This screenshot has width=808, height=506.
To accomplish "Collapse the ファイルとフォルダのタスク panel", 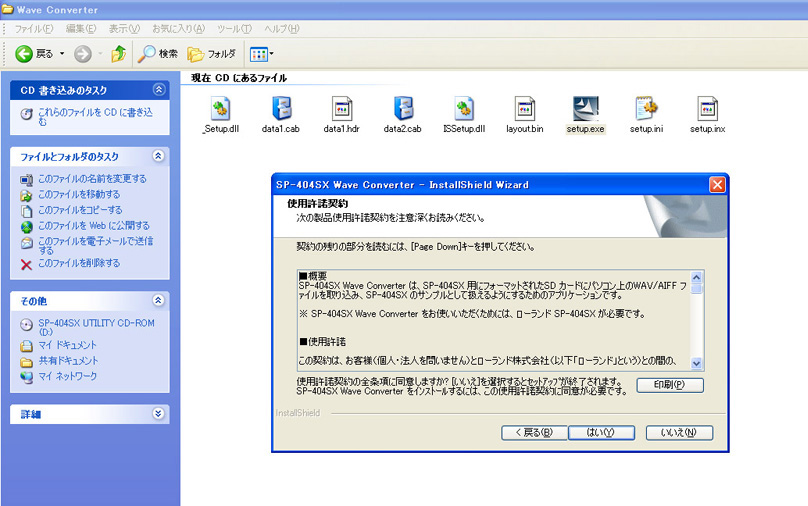I will [x=159, y=156].
